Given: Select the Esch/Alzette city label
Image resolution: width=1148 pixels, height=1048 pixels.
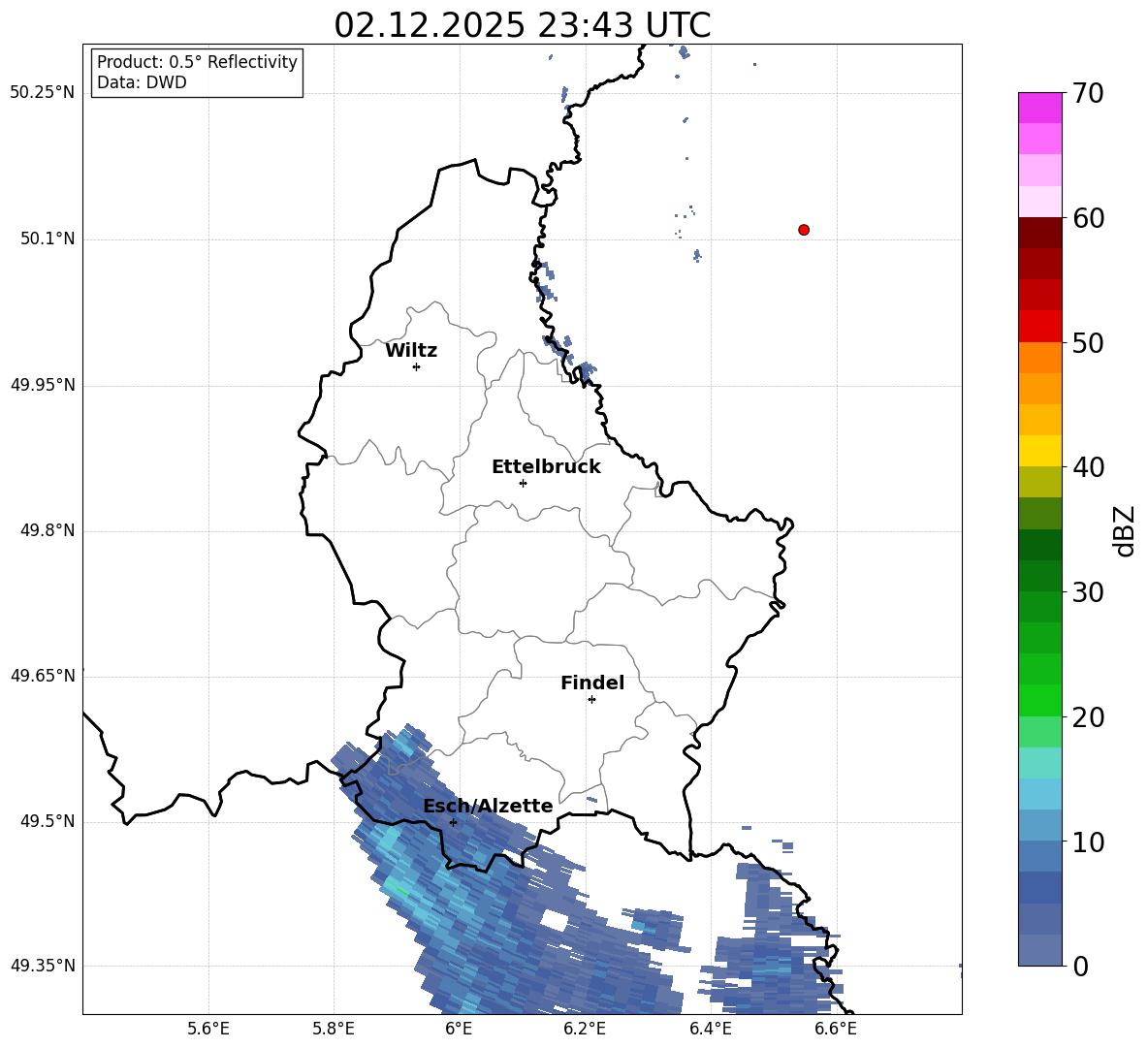Looking at the screenshot, I should pyautogui.click(x=489, y=807).
